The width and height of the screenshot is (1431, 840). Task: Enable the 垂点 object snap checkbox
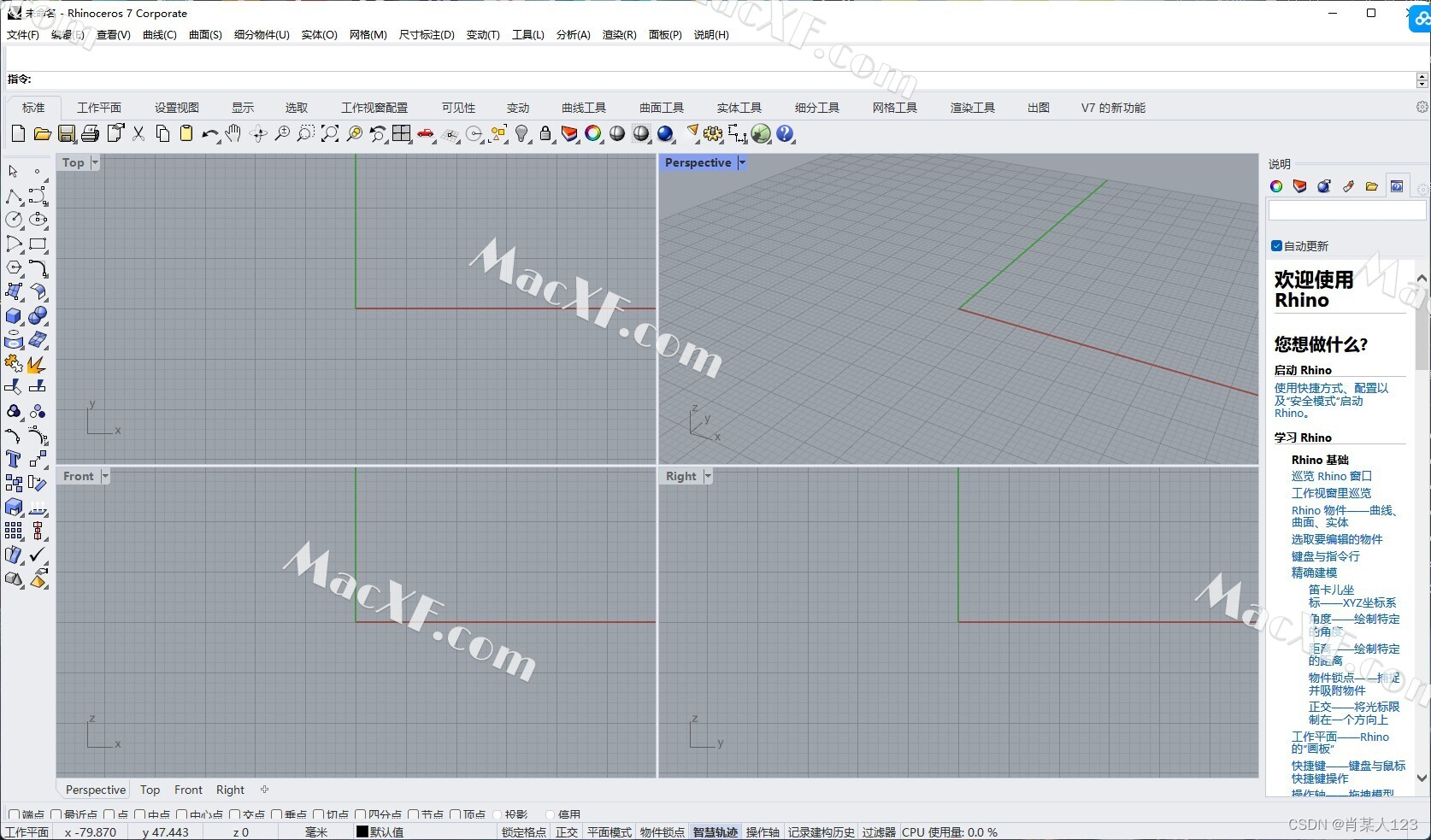pyautogui.click(x=276, y=815)
